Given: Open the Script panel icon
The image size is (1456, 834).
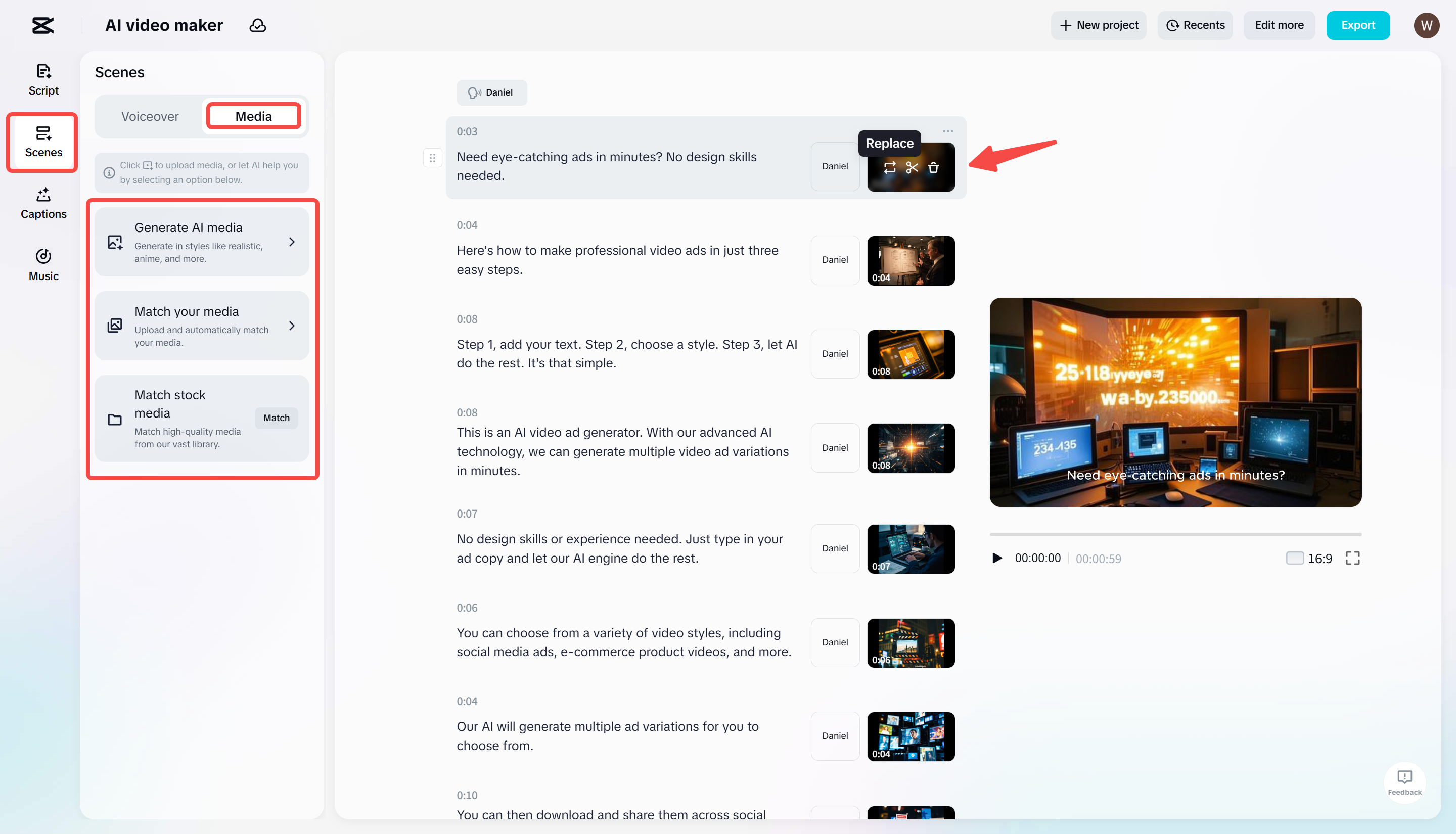Looking at the screenshot, I should pos(43,79).
